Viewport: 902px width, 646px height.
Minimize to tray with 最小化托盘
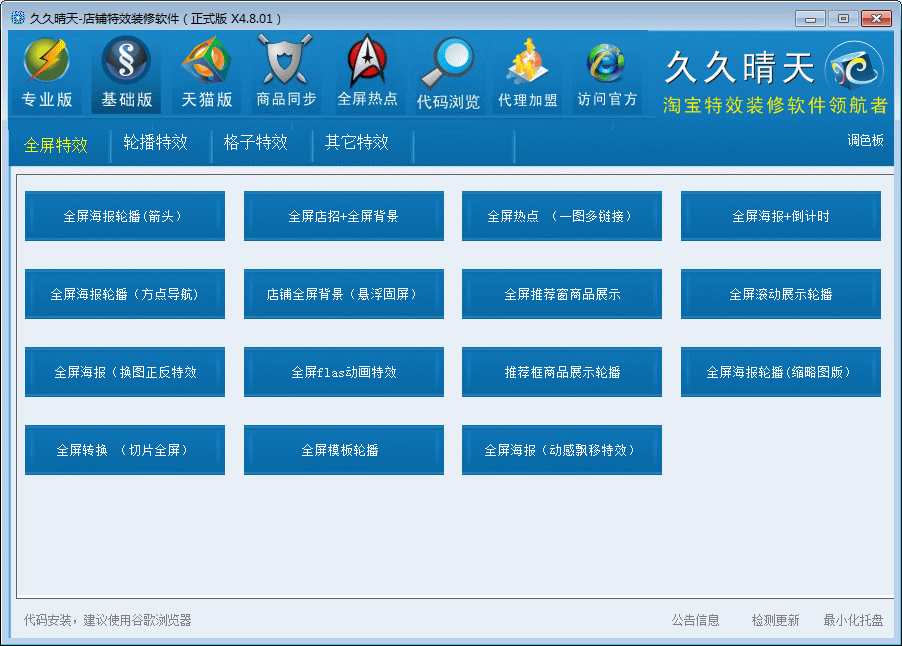point(853,620)
